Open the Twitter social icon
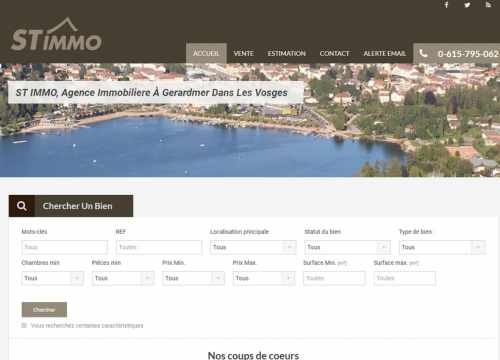Viewport: 500px width, 360px height. click(x=467, y=5)
